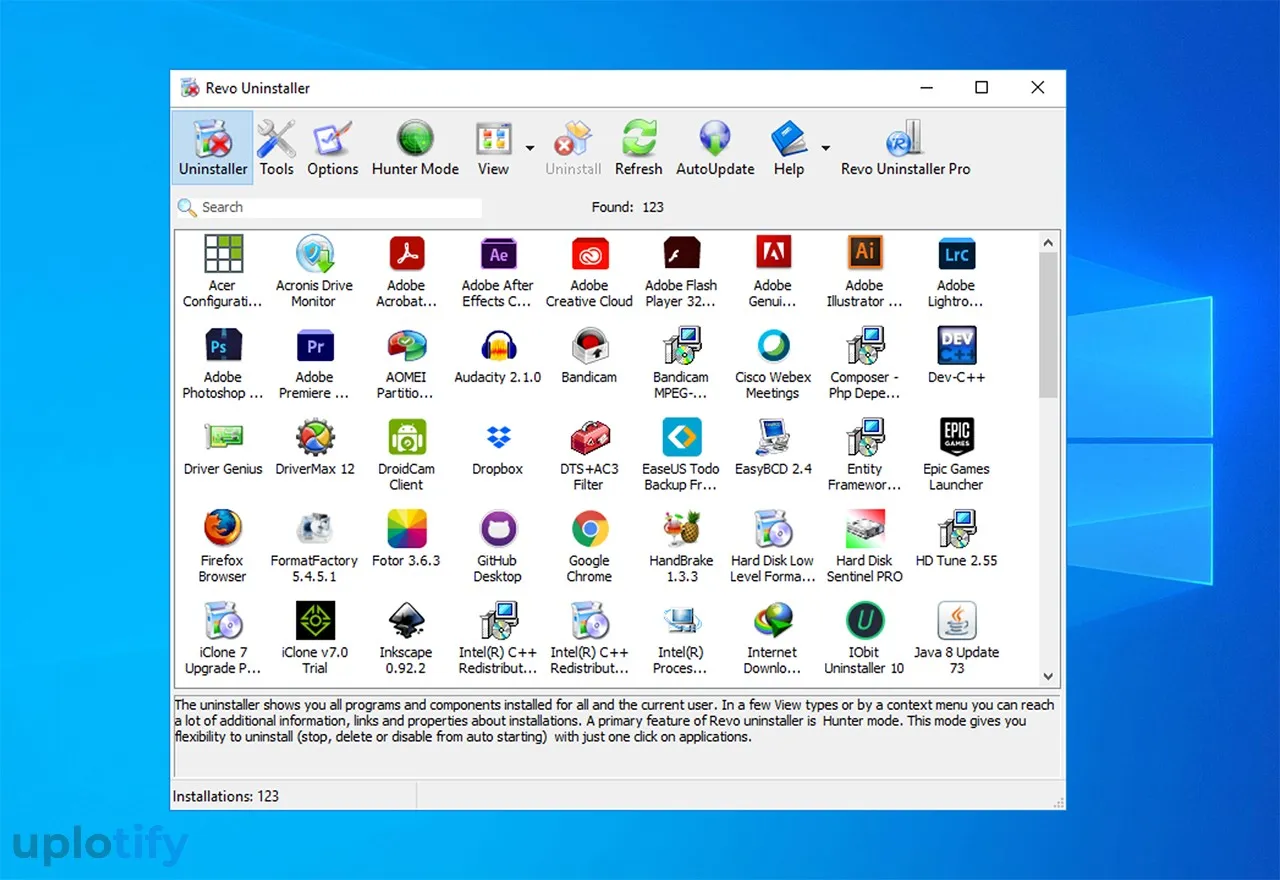Select the Uninstaller toolbar button
Screen dimensions: 1280x880
212,148
